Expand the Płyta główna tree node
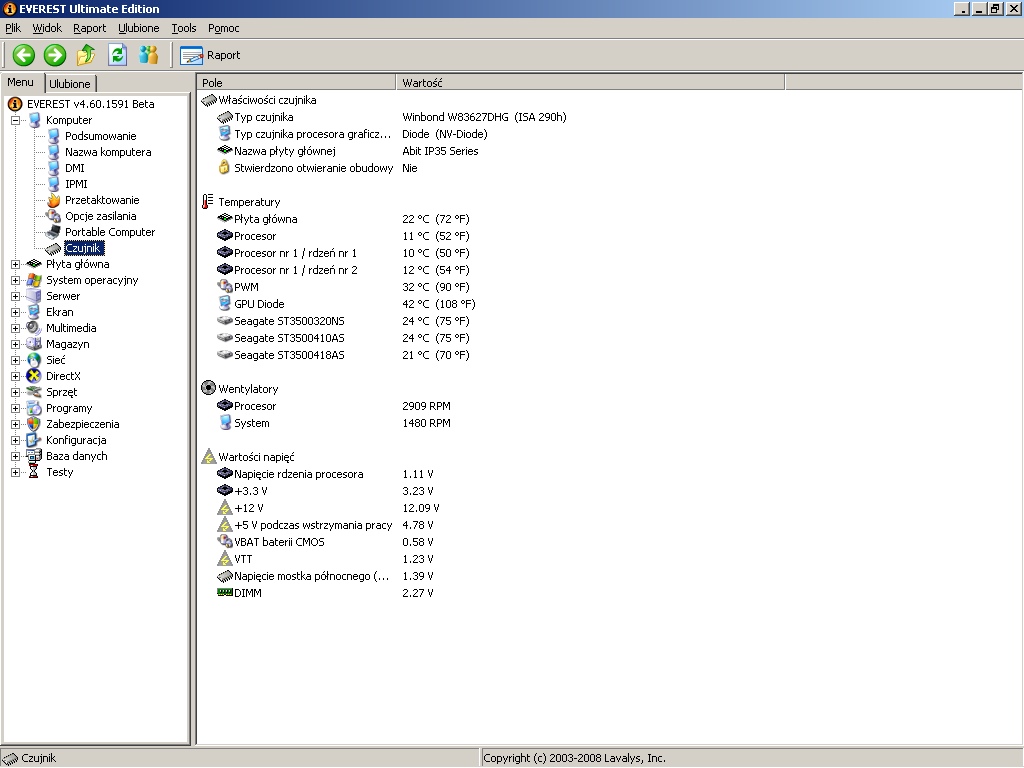 [x=16, y=264]
